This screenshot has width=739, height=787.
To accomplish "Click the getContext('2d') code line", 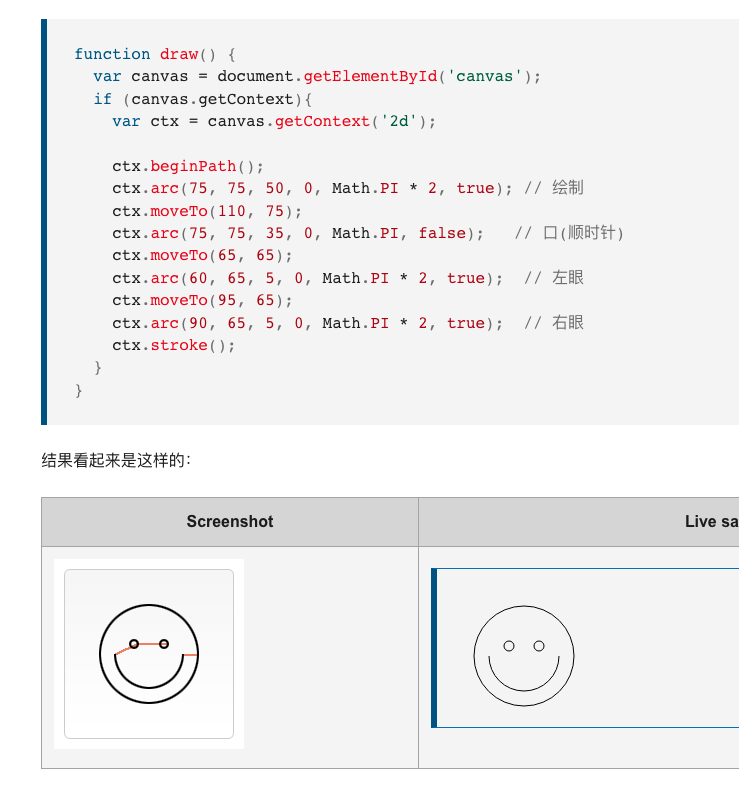I will click(x=274, y=121).
